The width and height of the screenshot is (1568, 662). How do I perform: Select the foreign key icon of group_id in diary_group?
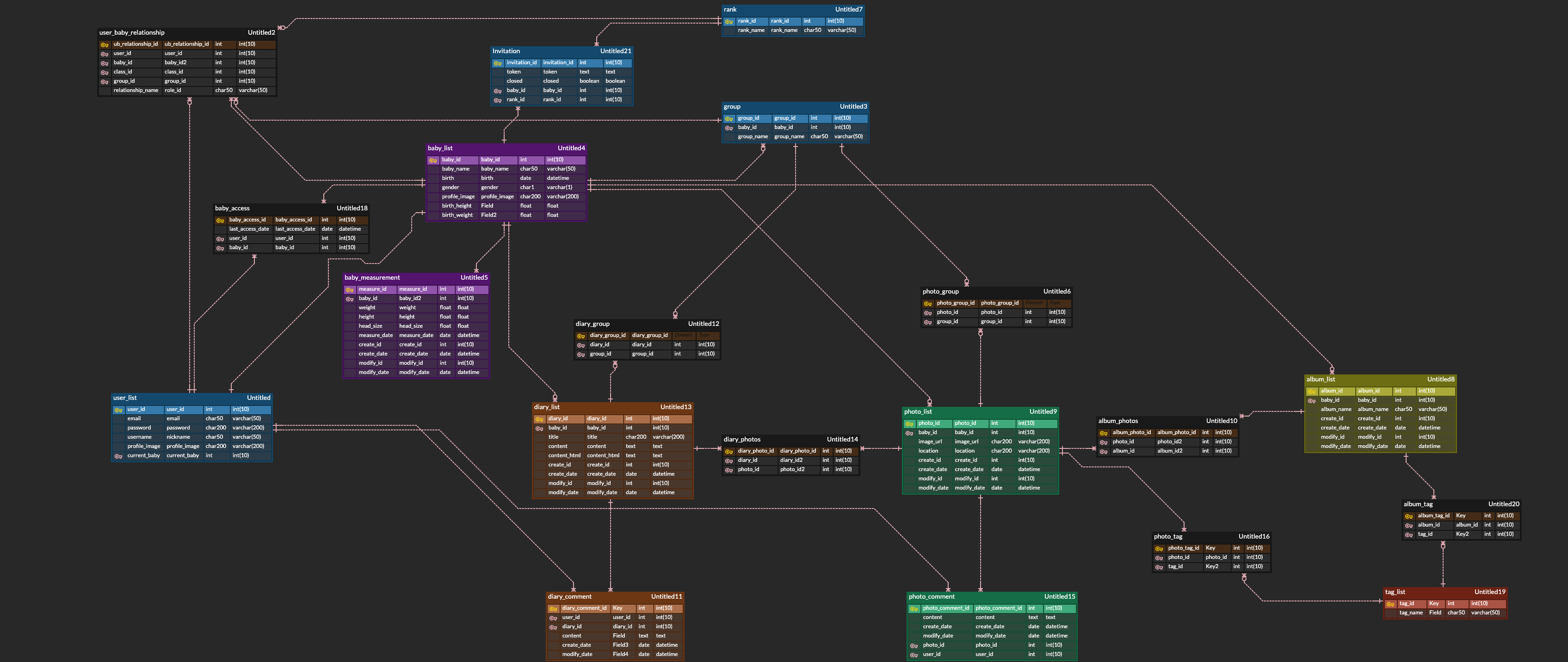[580, 355]
